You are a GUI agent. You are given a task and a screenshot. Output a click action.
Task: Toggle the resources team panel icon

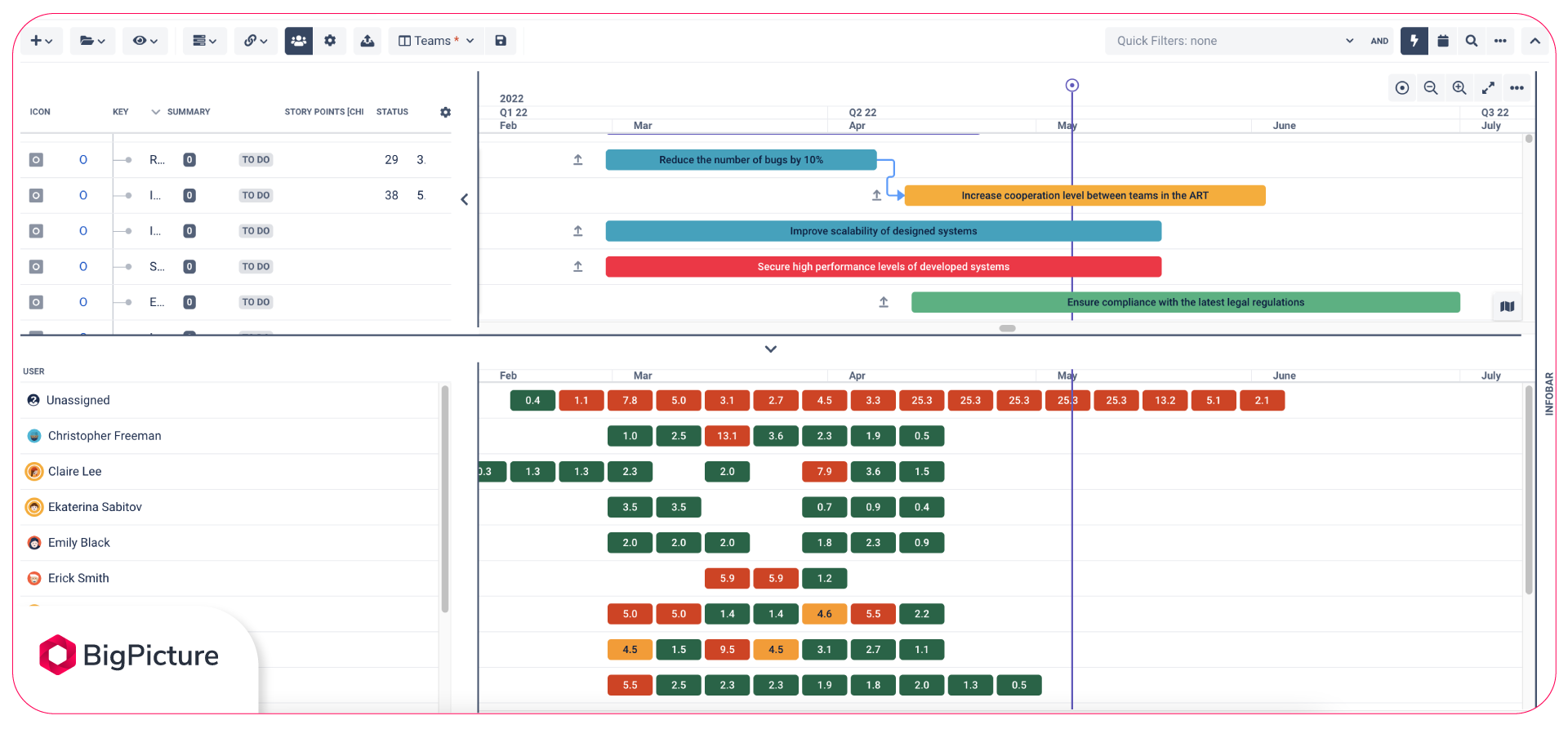pos(298,41)
